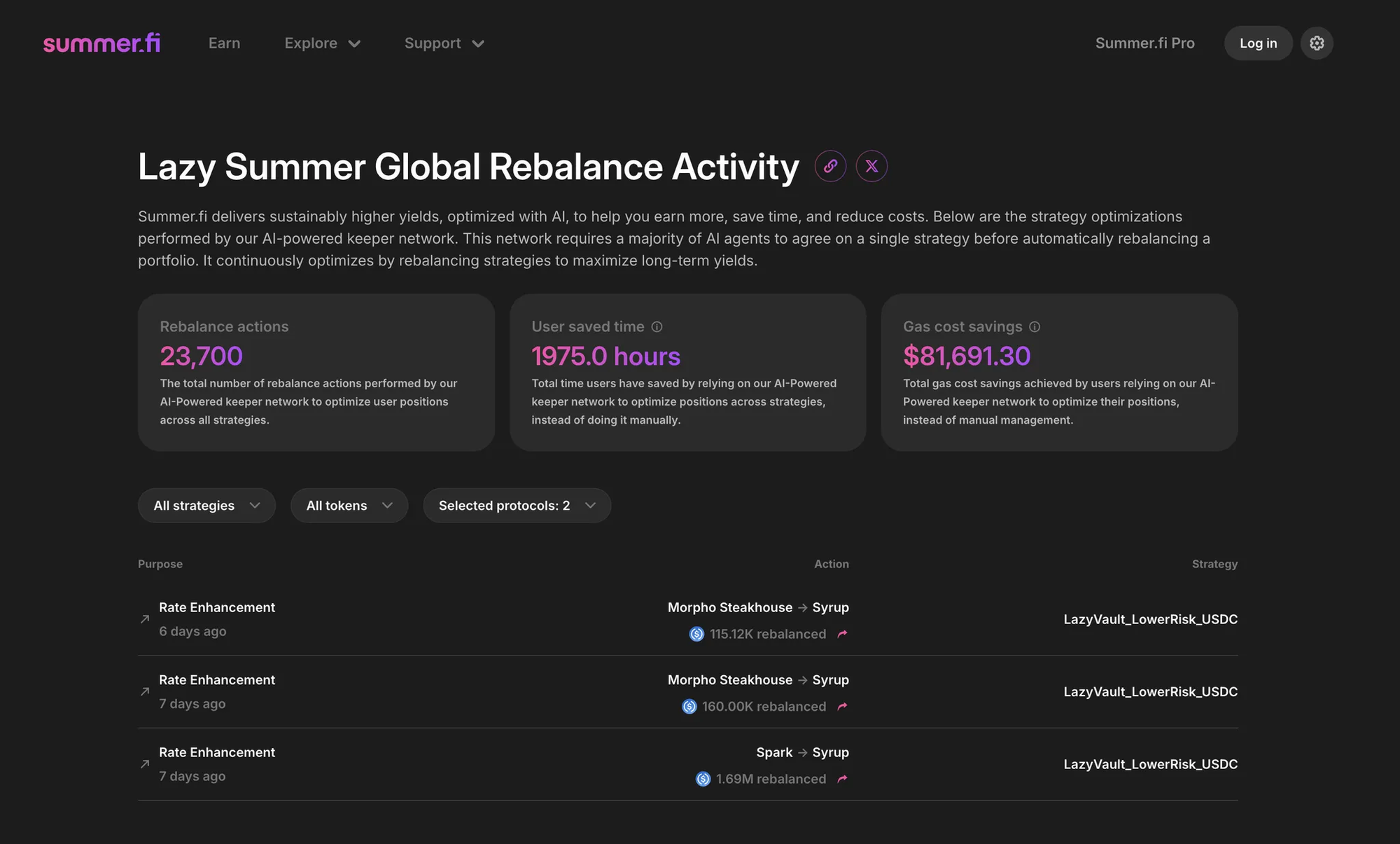Click the summer.fi logo

[102, 43]
